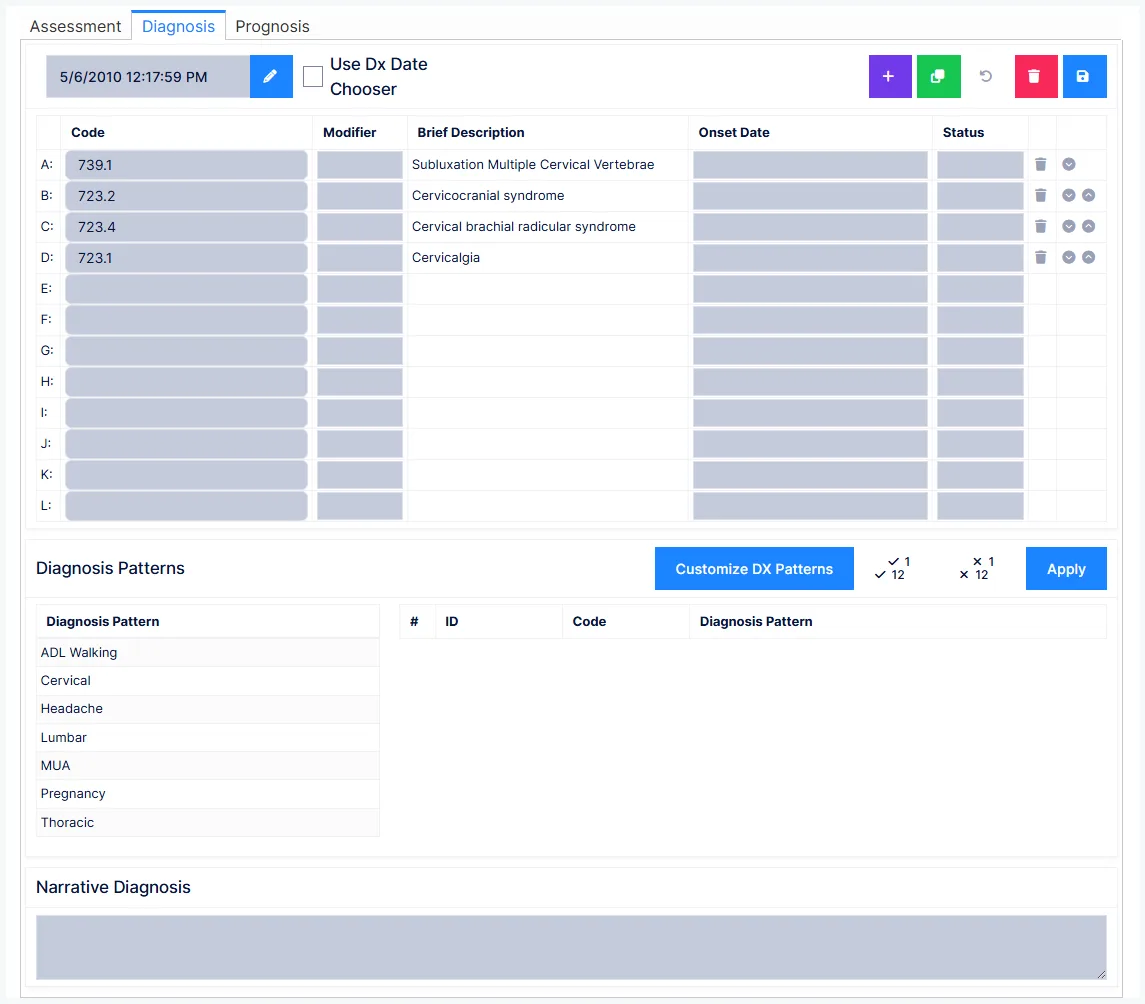Check all patterns 1-12 icon
The image size is (1145, 1004).
coord(892,568)
